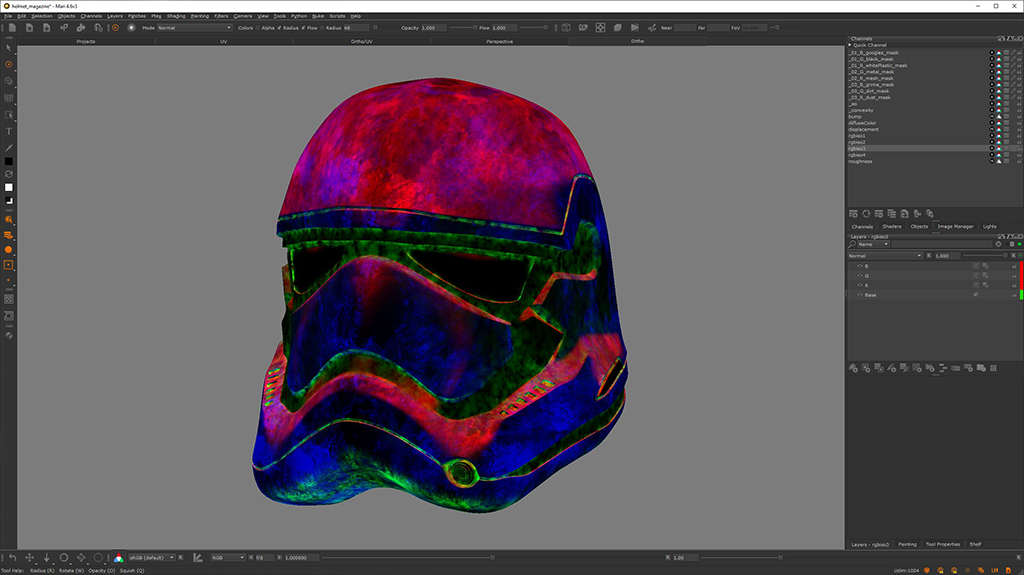1024x575 pixels.
Task: Hide the Base layer using its eye icon
Action: [859, 295]
